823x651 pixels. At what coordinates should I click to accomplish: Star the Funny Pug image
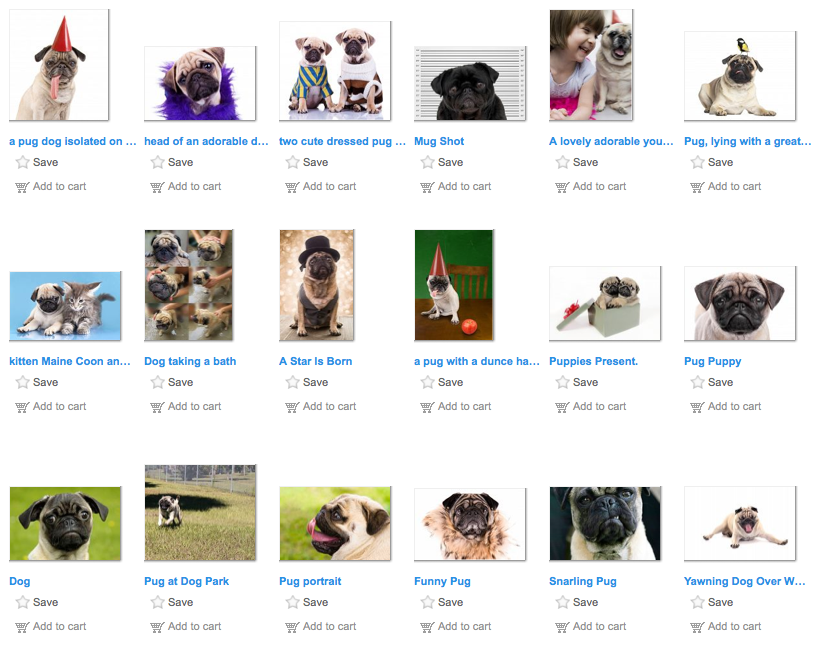click(427, 602)
